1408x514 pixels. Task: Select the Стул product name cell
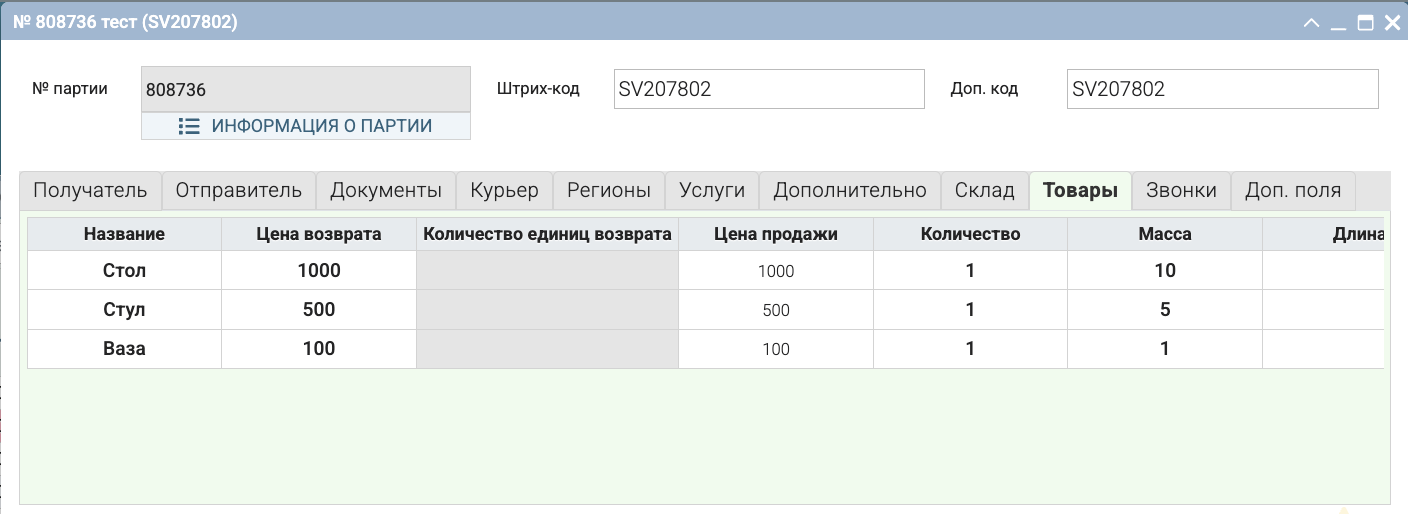coord(124,309)
